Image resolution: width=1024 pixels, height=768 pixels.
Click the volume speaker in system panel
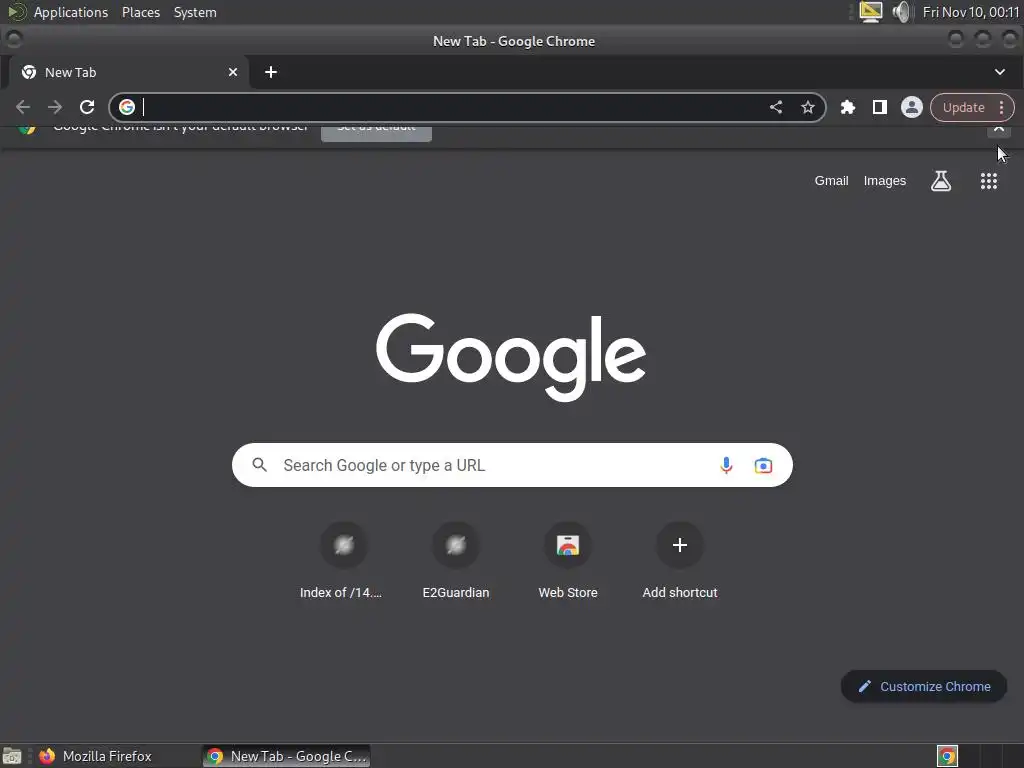(901, 12)
